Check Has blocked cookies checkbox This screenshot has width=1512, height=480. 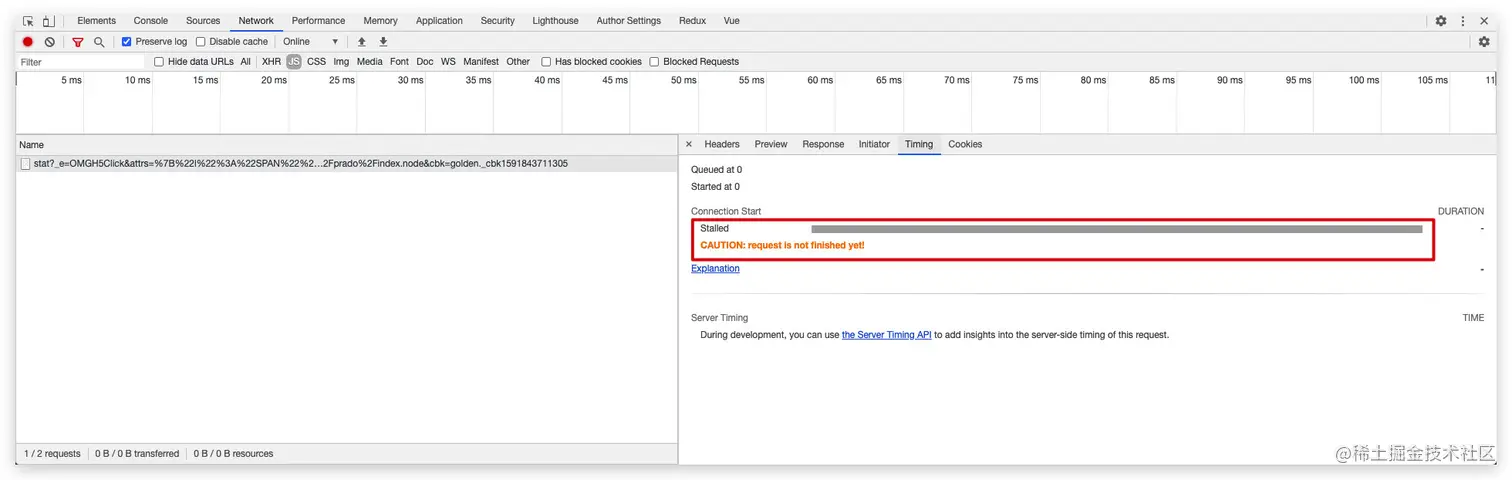546,62
